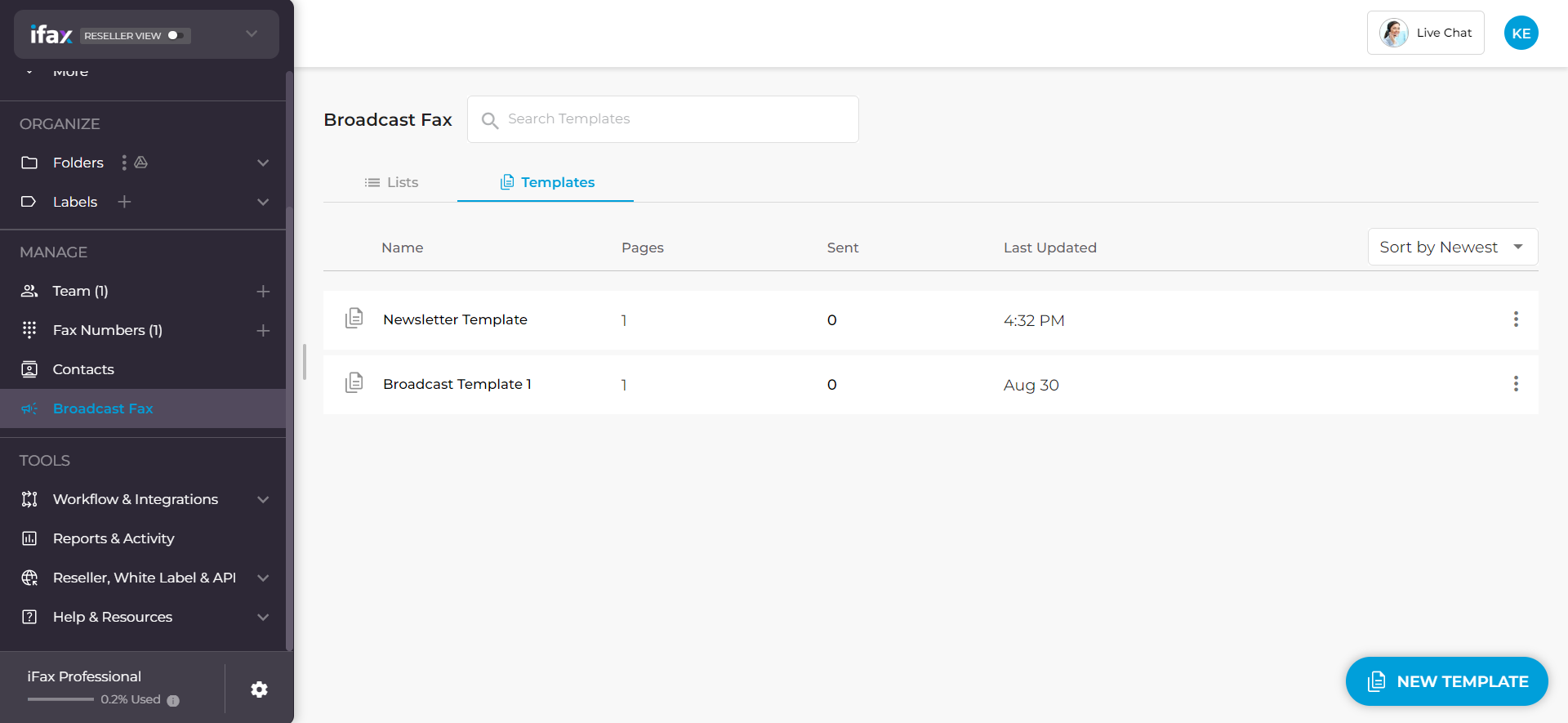Switch to the Lists tab

click(x=391, y=182)
